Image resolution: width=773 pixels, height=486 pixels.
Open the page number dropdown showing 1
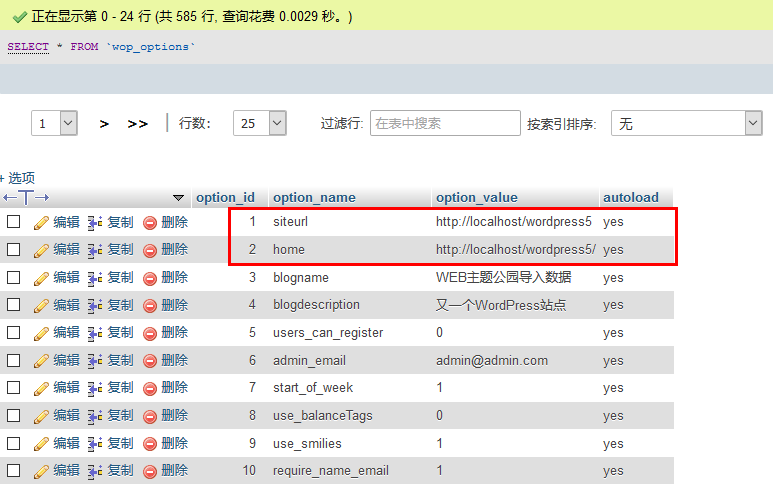(x=54, y=123)
